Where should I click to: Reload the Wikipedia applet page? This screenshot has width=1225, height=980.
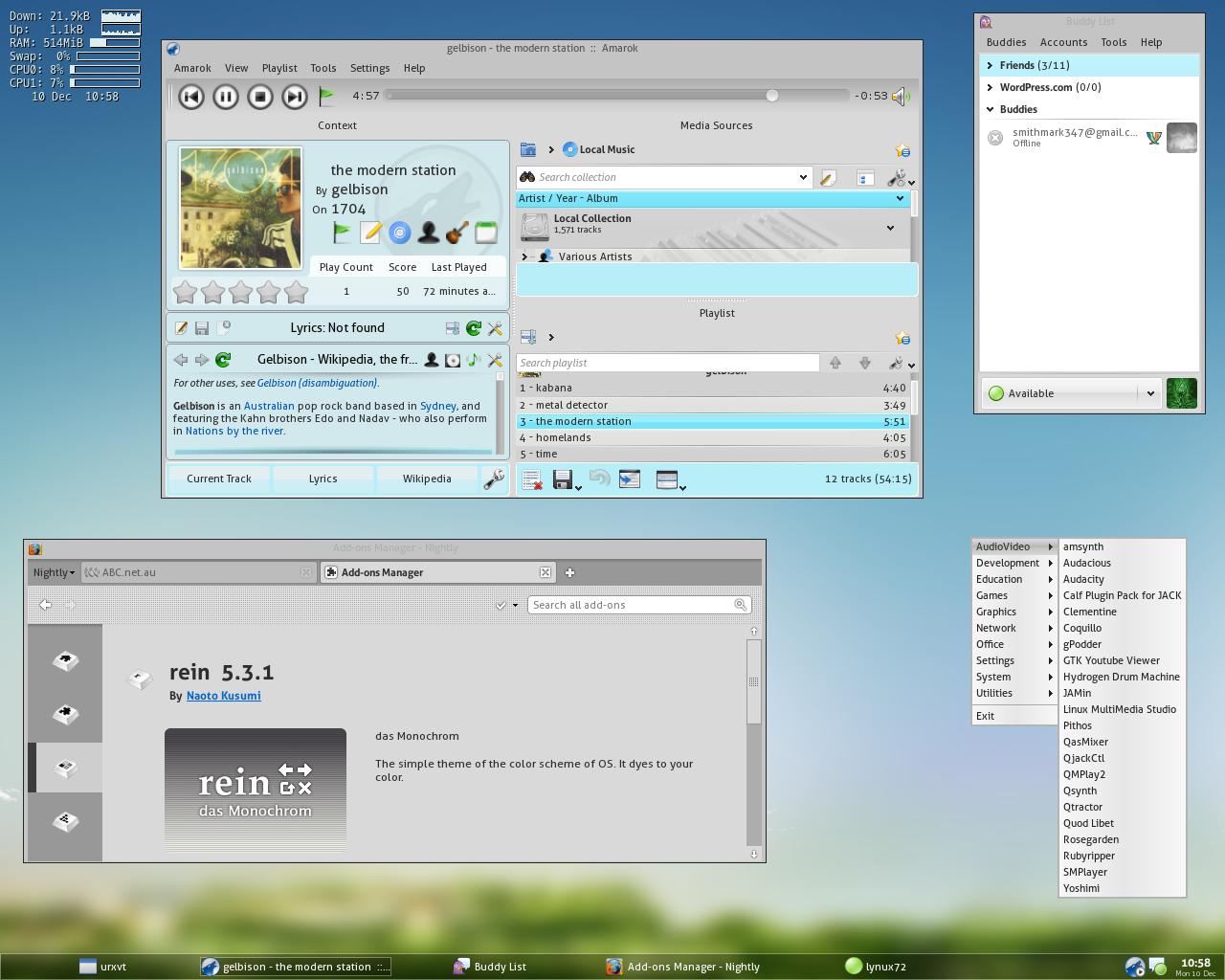tap(223, 360)
